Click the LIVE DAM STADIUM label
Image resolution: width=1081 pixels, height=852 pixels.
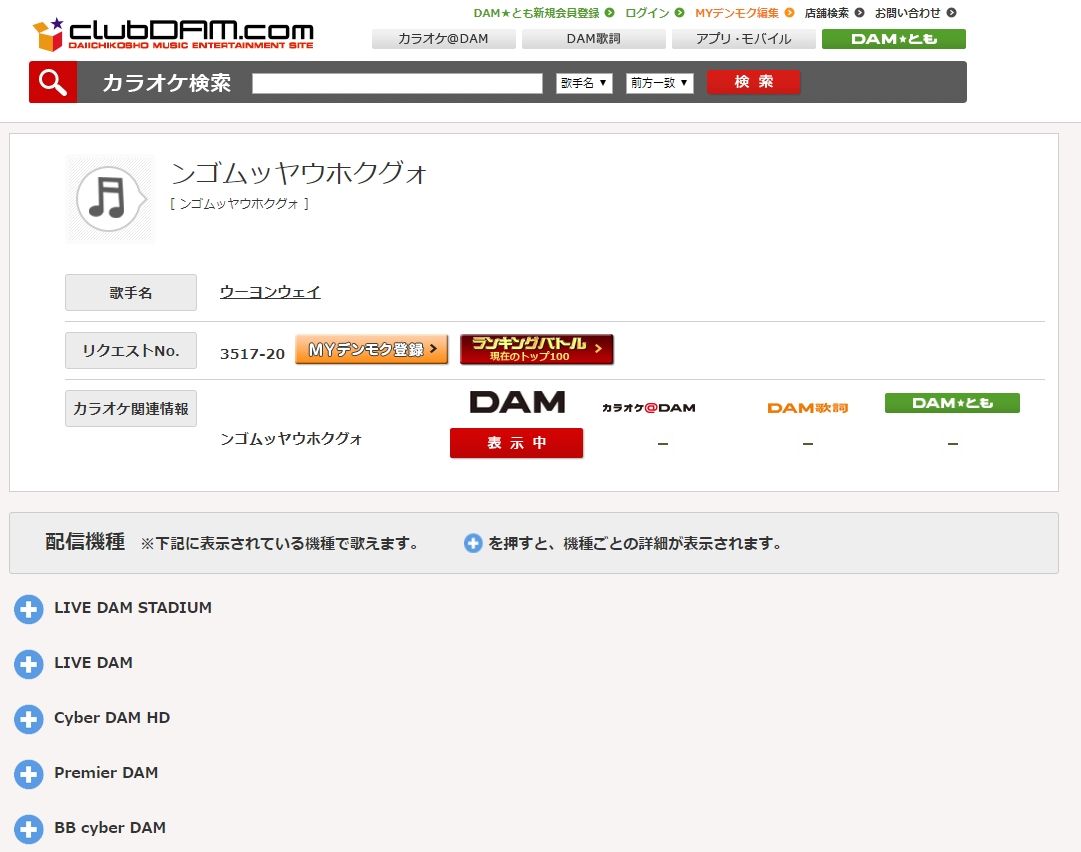tap(133, 607)
